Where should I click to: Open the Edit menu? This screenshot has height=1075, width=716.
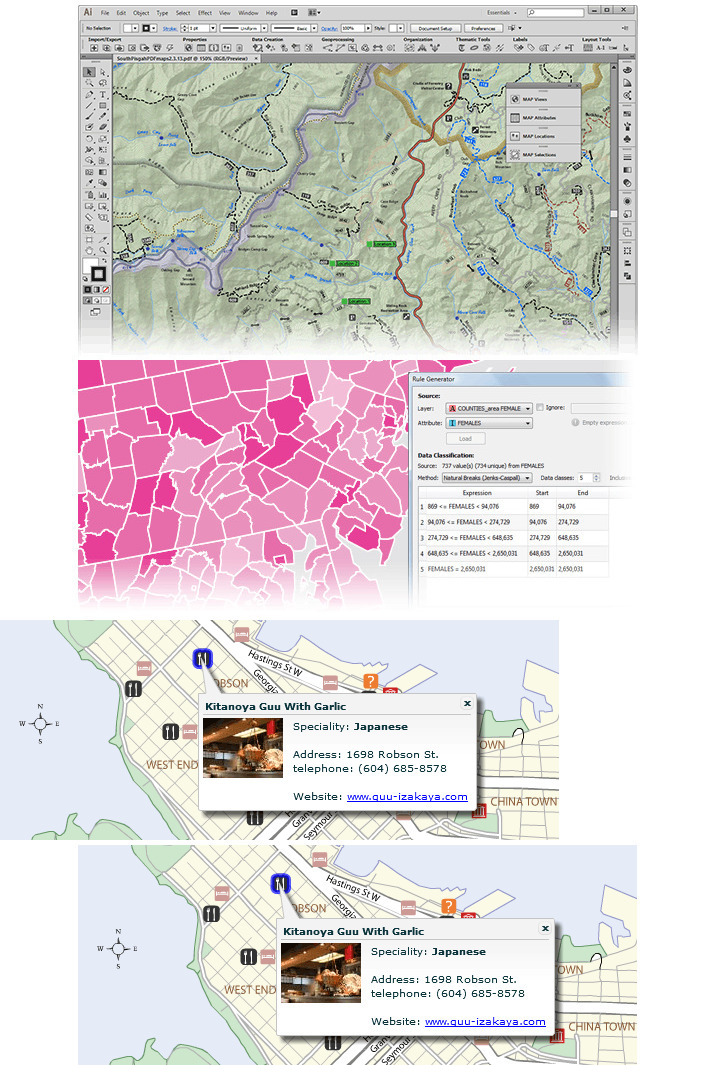[121, 12]
